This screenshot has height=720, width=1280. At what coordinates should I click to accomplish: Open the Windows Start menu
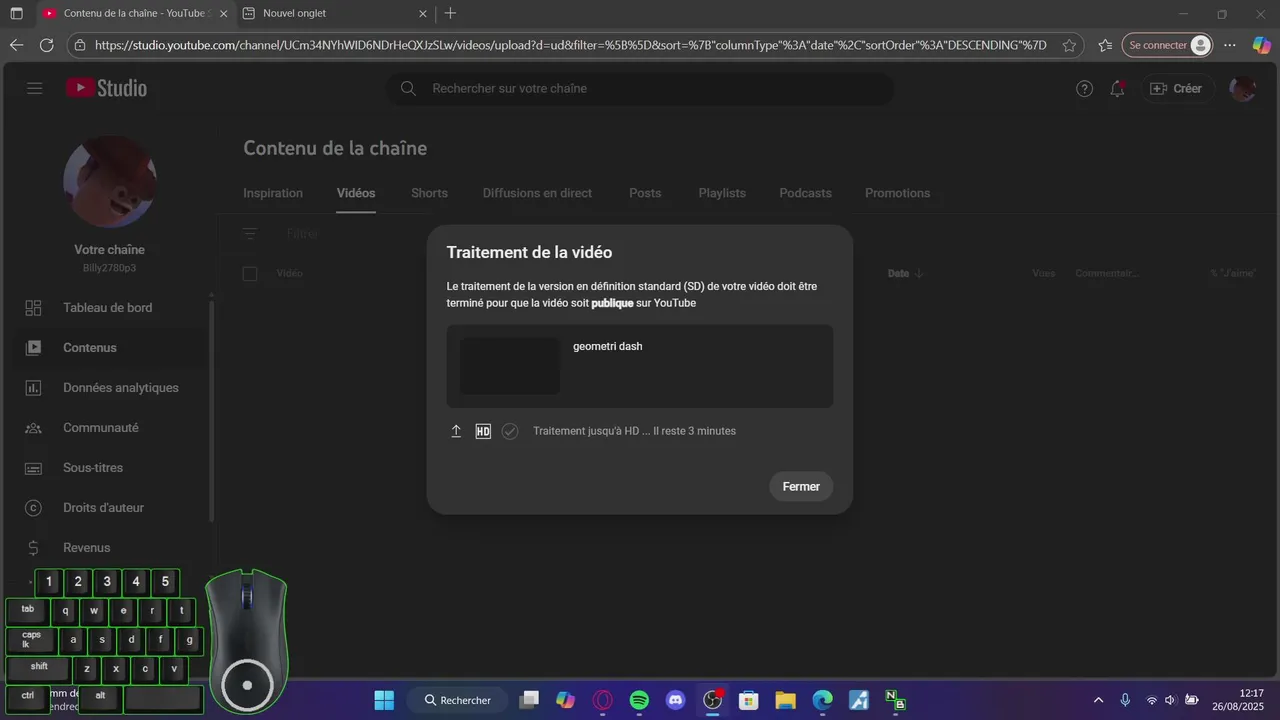tap(384, 700)
